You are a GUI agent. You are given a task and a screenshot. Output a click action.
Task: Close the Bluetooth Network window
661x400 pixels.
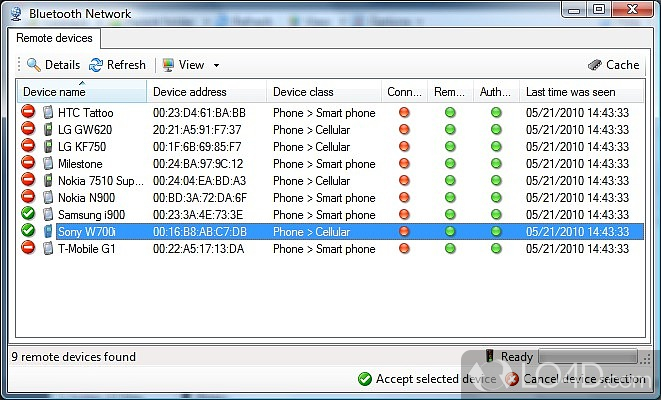(x=632, y=10)
